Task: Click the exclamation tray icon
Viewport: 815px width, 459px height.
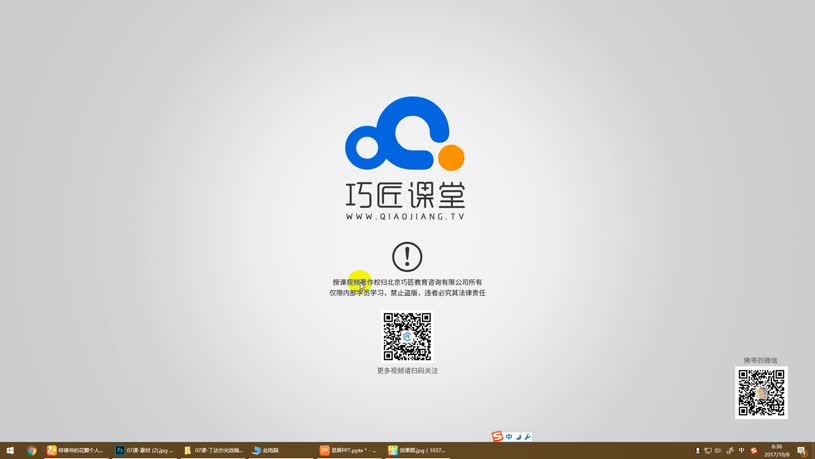Action: coord(698,451)
